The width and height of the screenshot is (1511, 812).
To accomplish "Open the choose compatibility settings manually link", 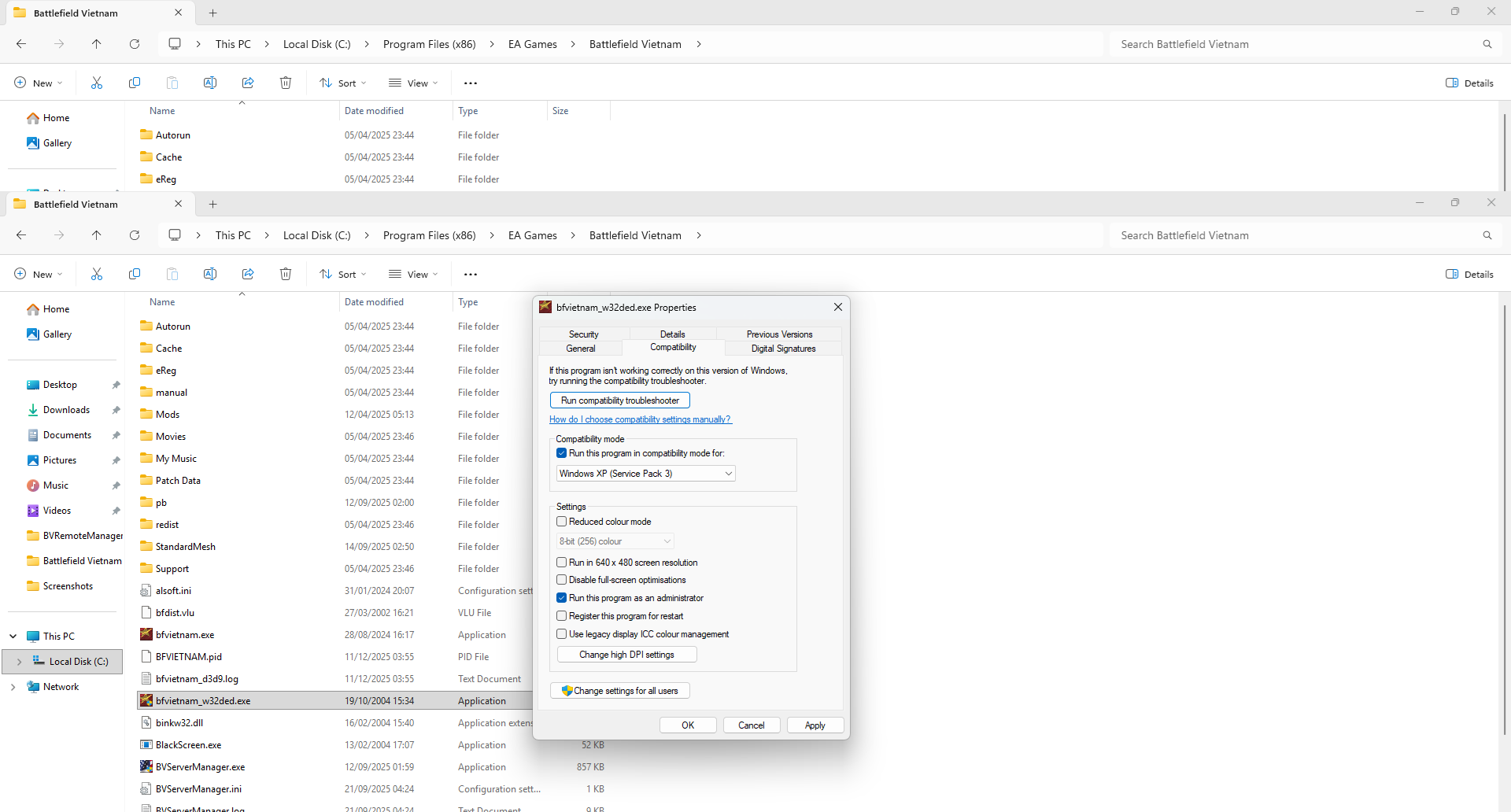I will coord(640,419).
